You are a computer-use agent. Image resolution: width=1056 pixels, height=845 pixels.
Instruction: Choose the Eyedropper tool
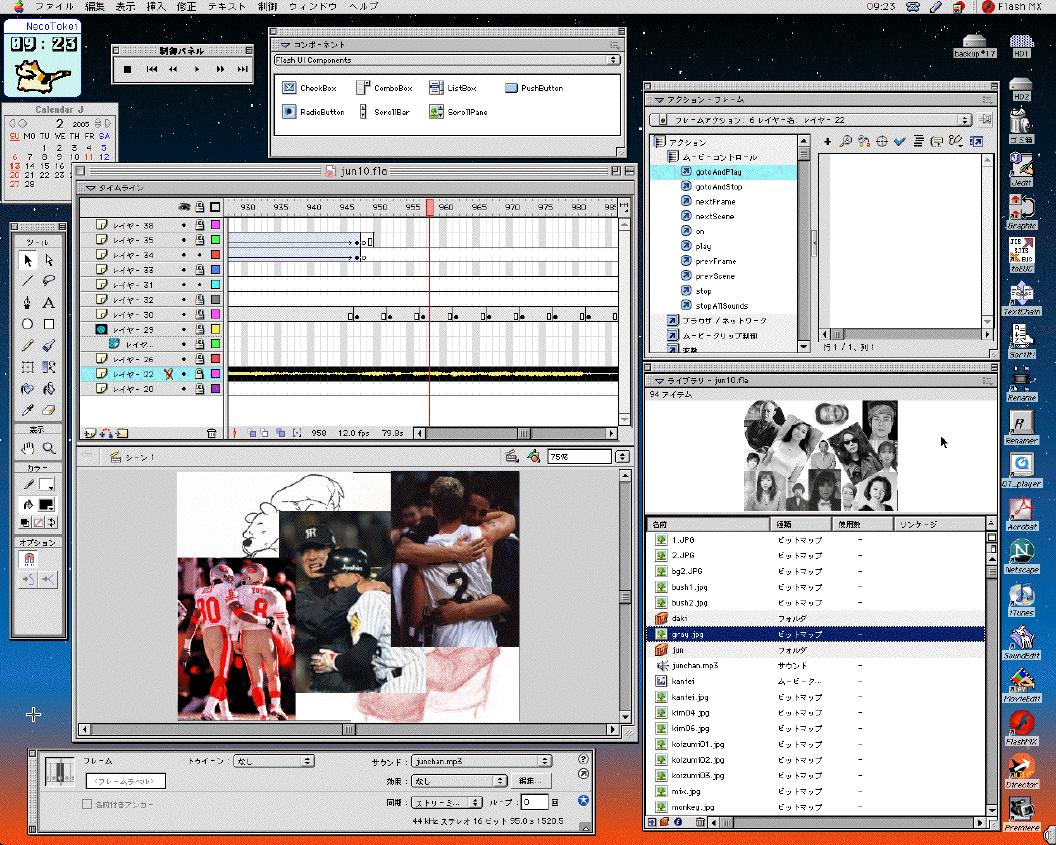pyautogui.click(x=27, y=410)
